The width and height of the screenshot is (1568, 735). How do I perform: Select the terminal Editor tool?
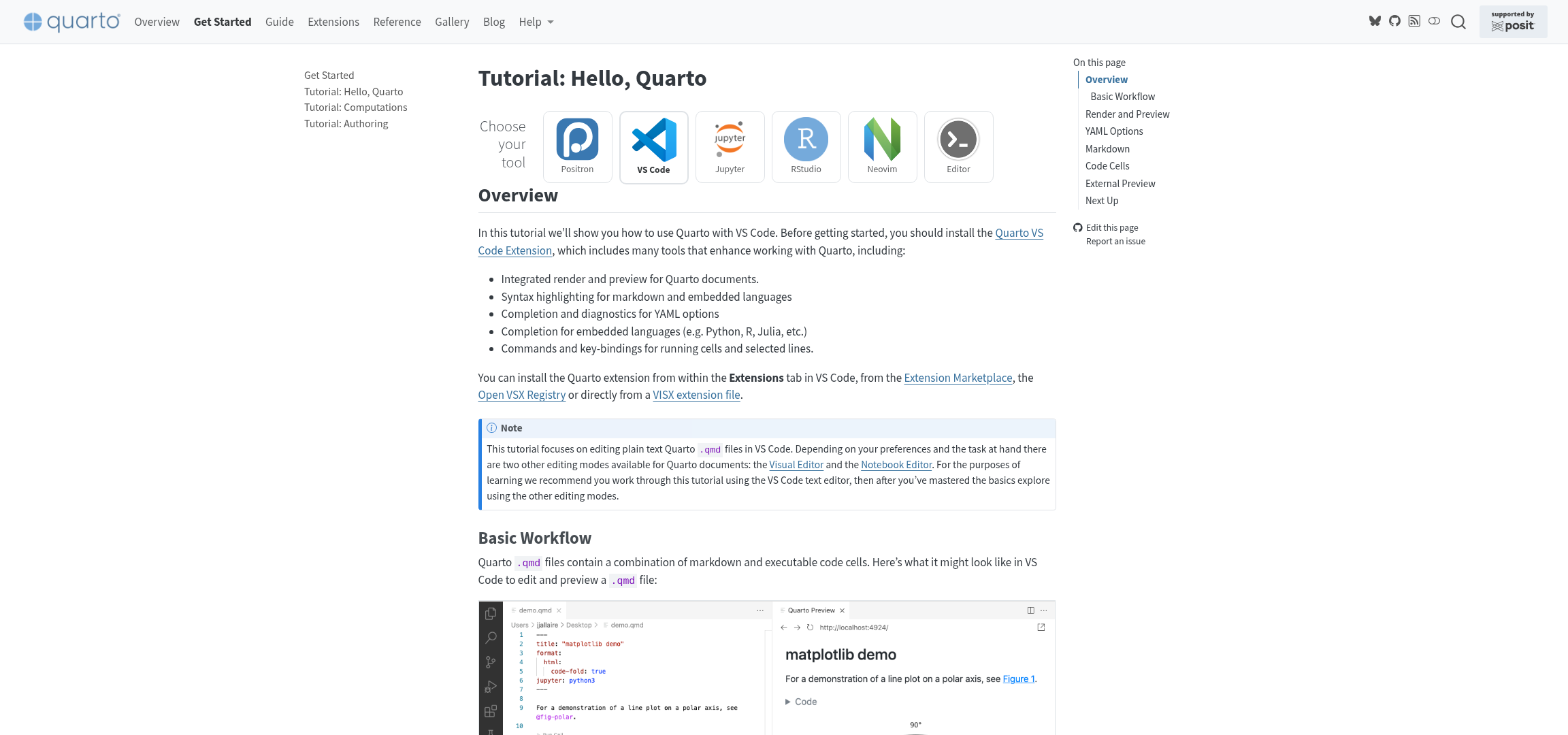point(958,146)
